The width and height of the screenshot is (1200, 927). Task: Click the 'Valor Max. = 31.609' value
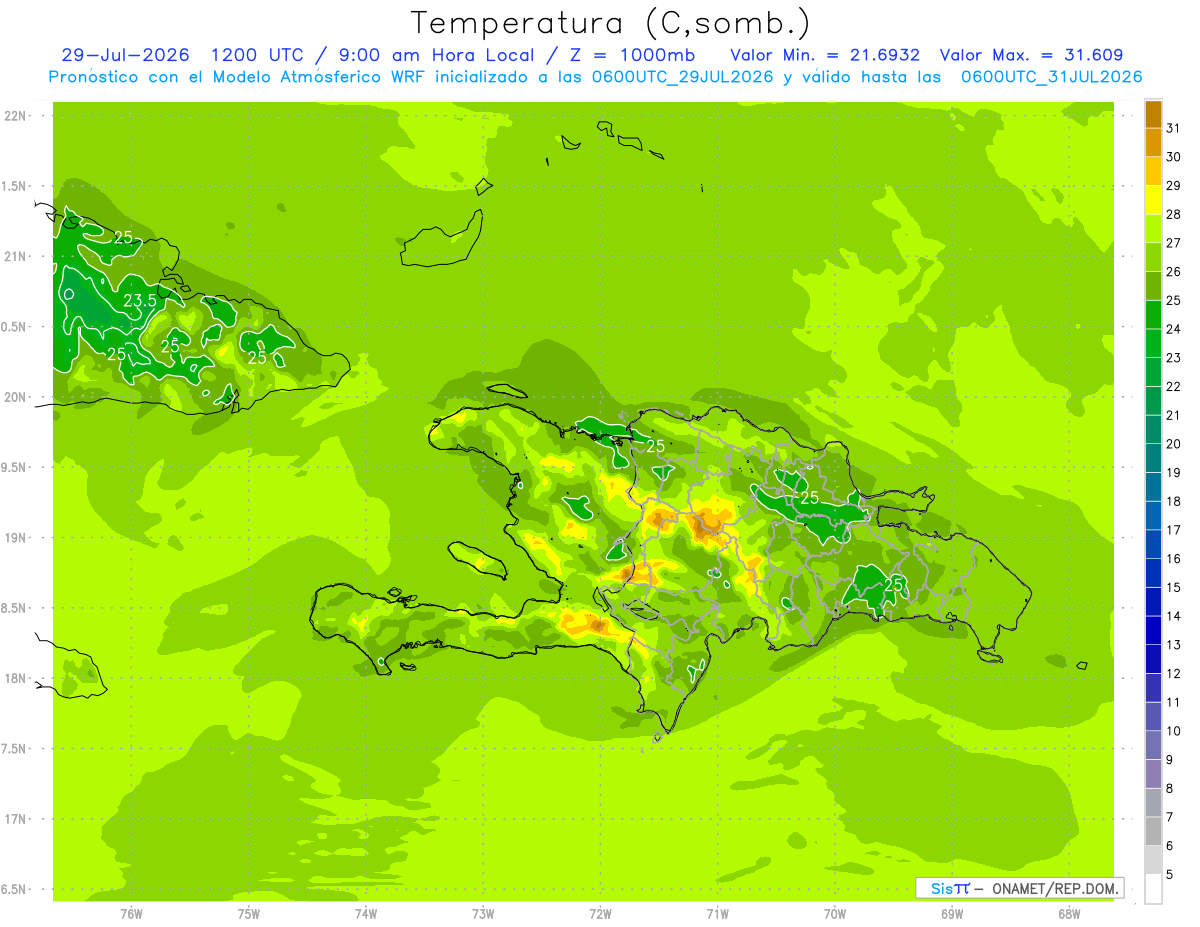tap(1030, 55)
